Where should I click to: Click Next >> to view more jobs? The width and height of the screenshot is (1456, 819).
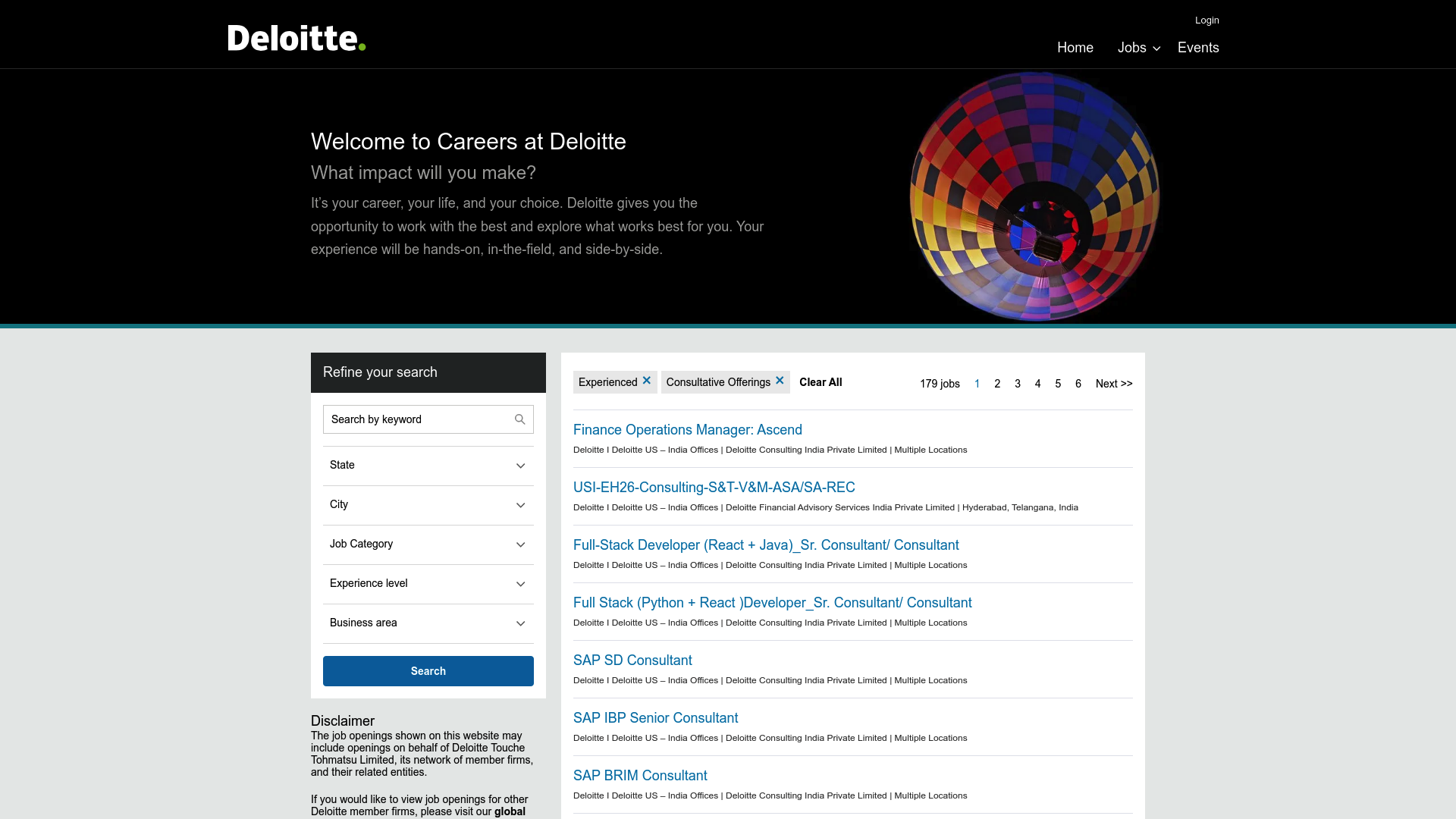(1113, 384)
